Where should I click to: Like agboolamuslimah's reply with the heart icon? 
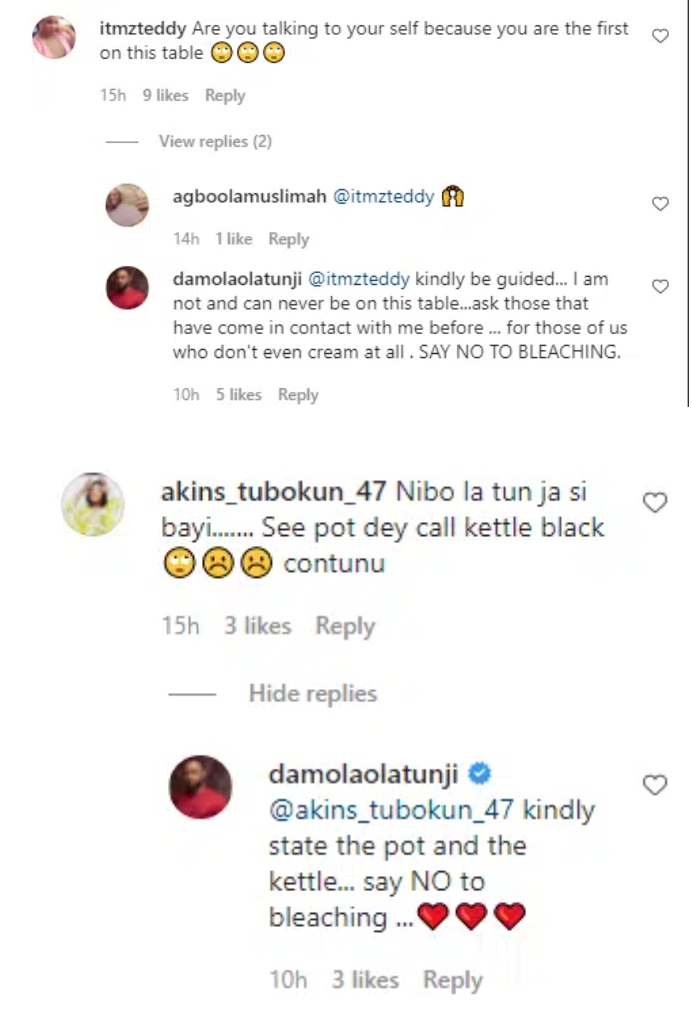[x=660, y=204]
